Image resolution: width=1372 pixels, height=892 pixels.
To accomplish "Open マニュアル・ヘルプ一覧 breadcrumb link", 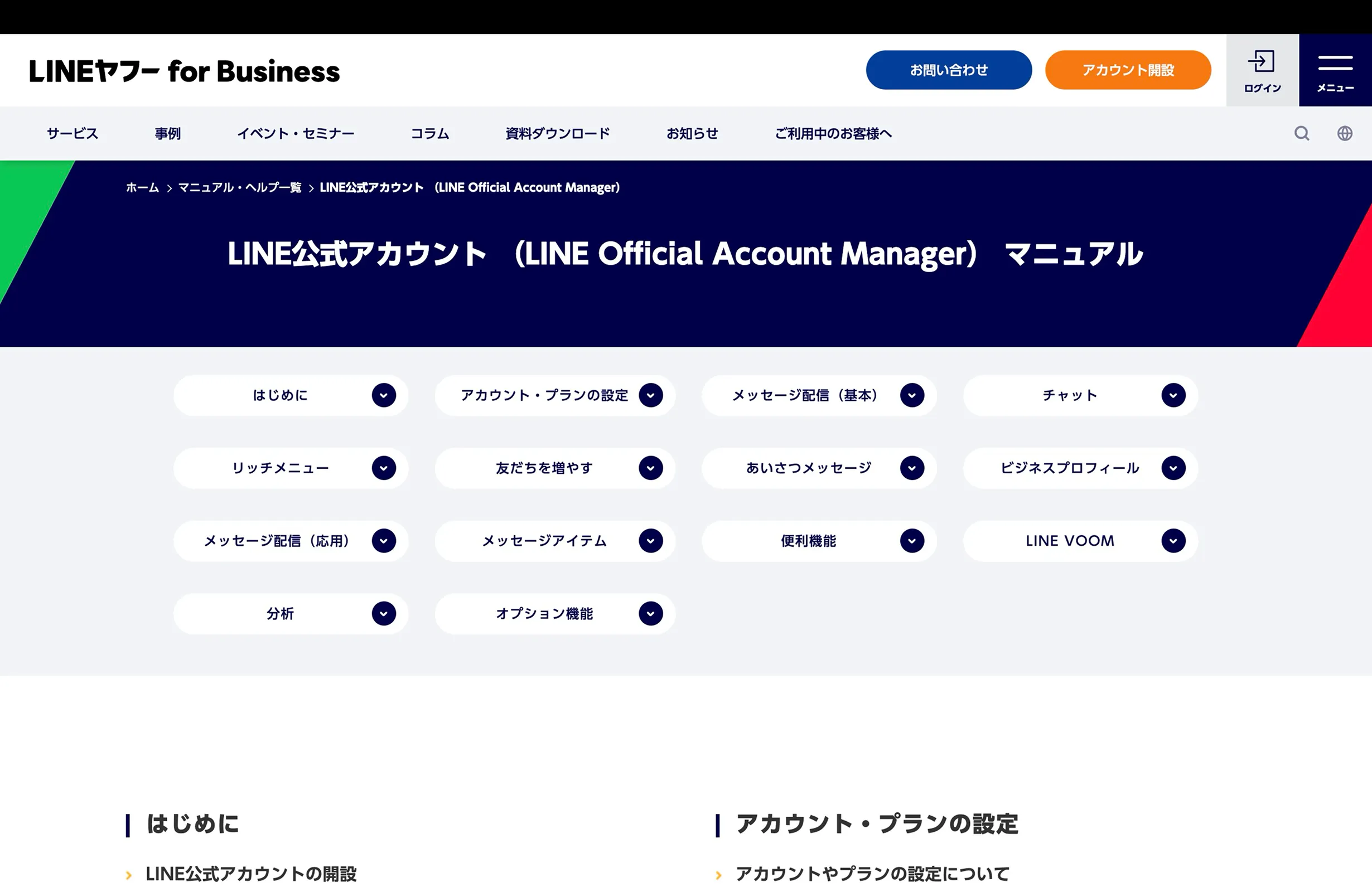I will pyautogui.click(x=240, y=187).
